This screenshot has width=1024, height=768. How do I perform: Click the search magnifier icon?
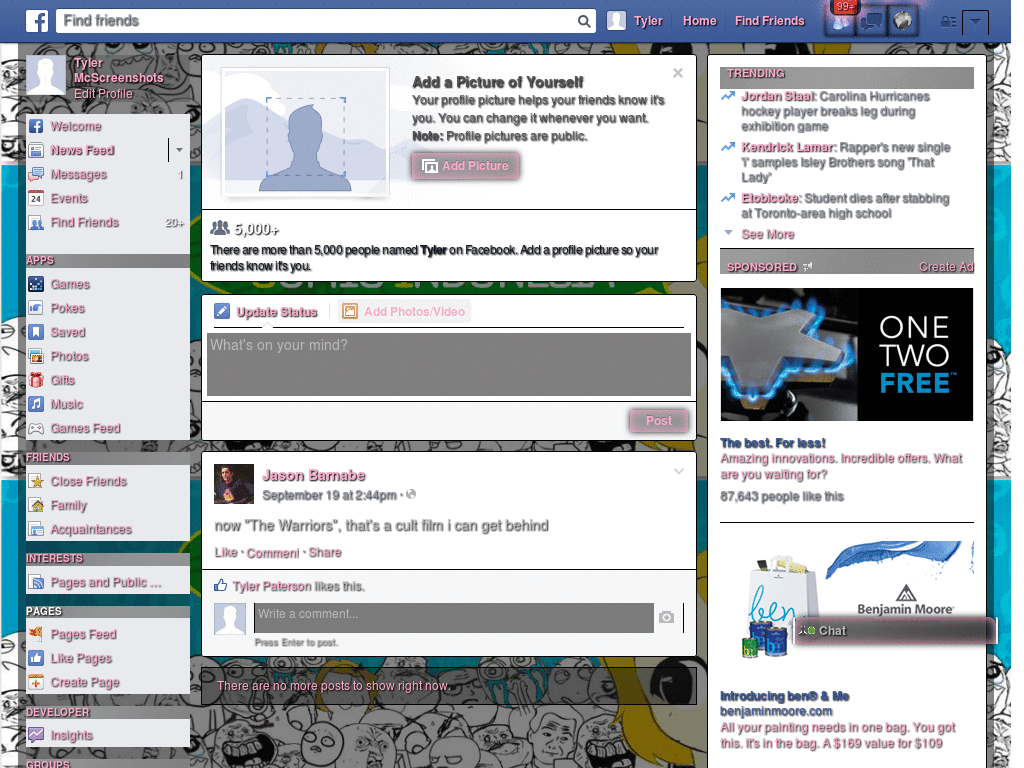click(584, 21)
